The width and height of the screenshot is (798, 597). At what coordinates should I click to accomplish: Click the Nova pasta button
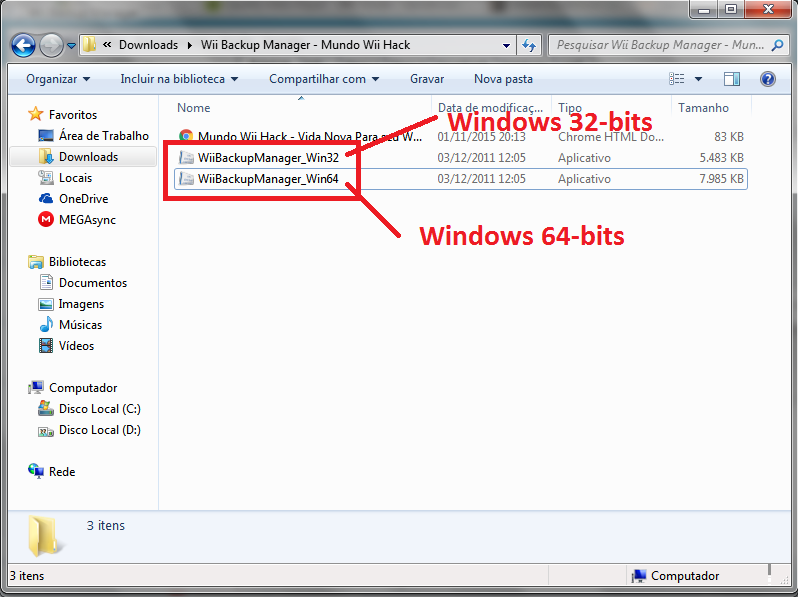[503, 79]
